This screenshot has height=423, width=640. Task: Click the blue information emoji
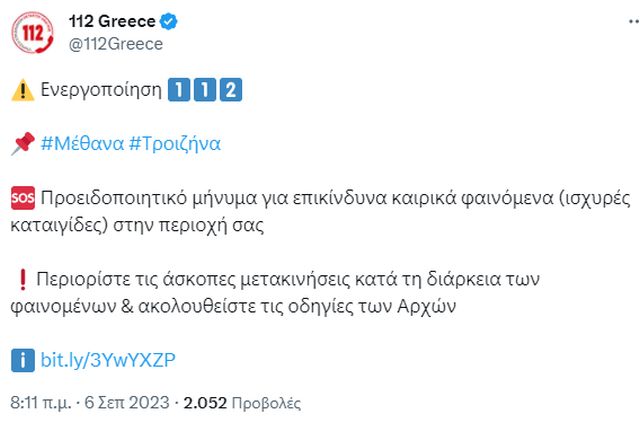point(21,360)
